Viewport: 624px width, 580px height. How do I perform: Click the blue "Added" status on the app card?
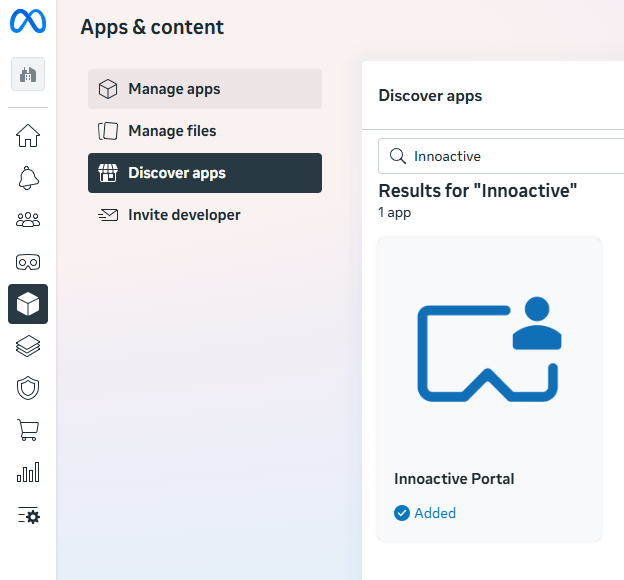click(426, 513)
